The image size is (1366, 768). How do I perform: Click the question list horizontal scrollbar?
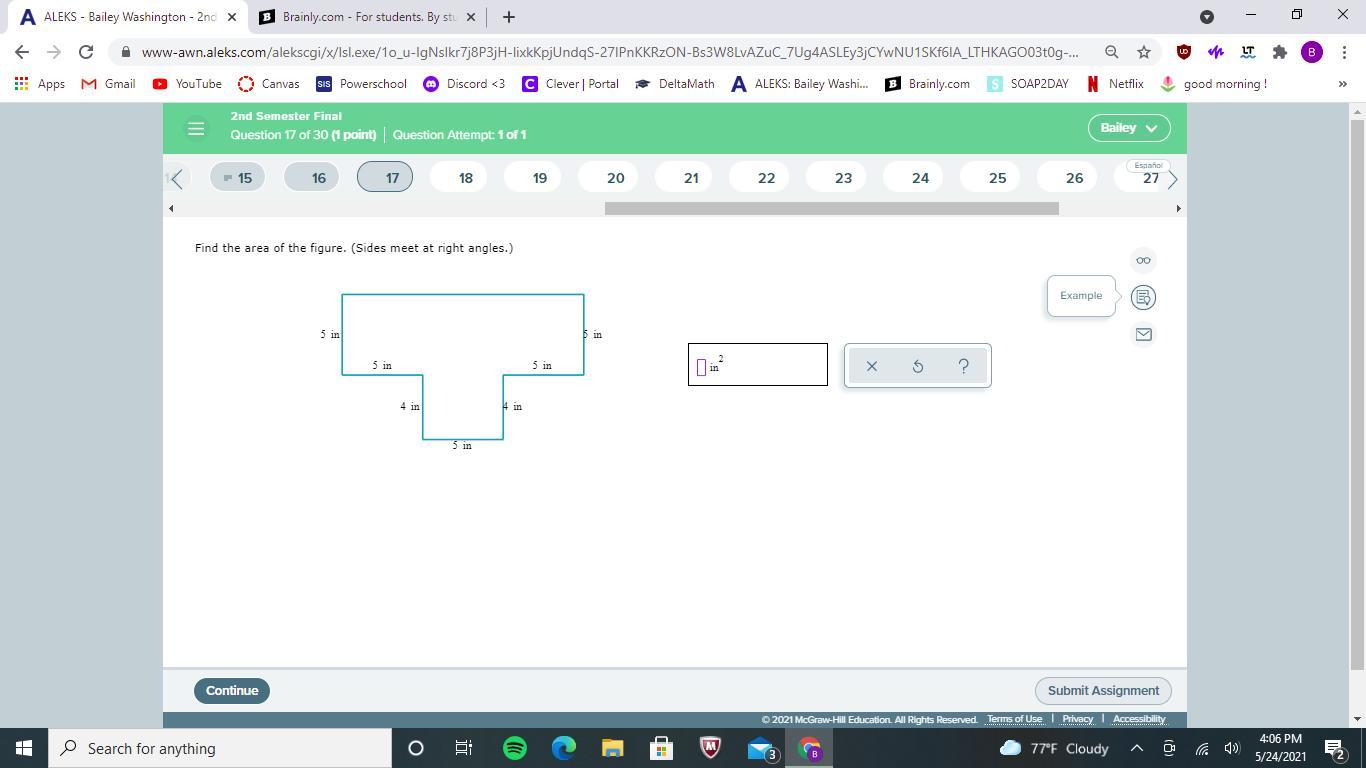pos(832,208)
